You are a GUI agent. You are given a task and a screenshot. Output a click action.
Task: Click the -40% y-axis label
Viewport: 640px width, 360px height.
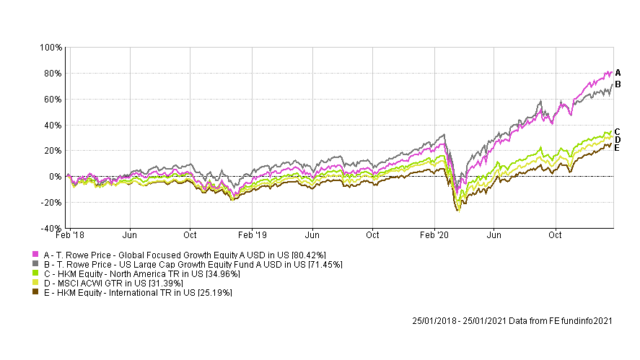51,228
